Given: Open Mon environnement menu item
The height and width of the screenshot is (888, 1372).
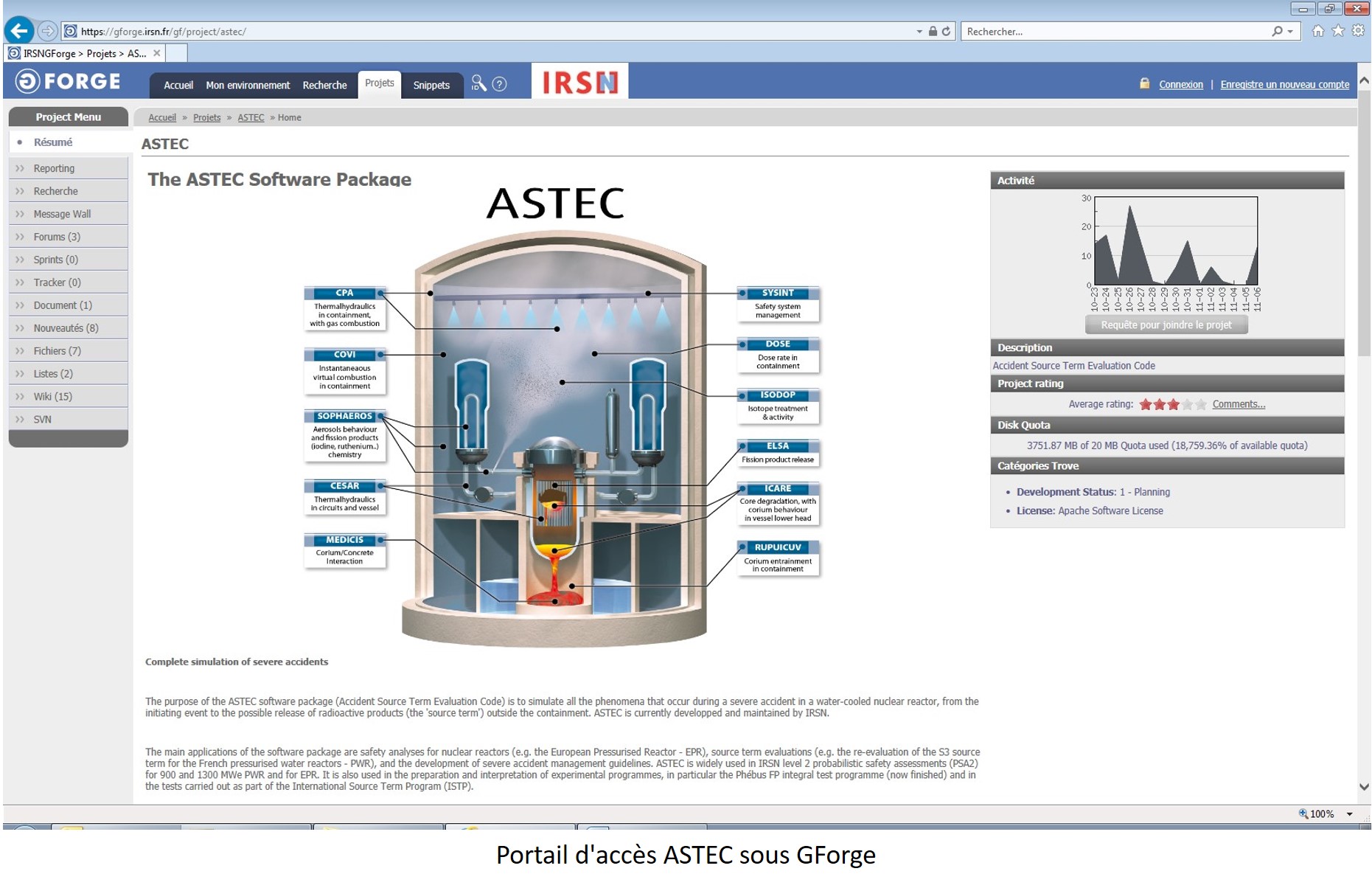Looking at the screenshot, I should pos(248,86).
